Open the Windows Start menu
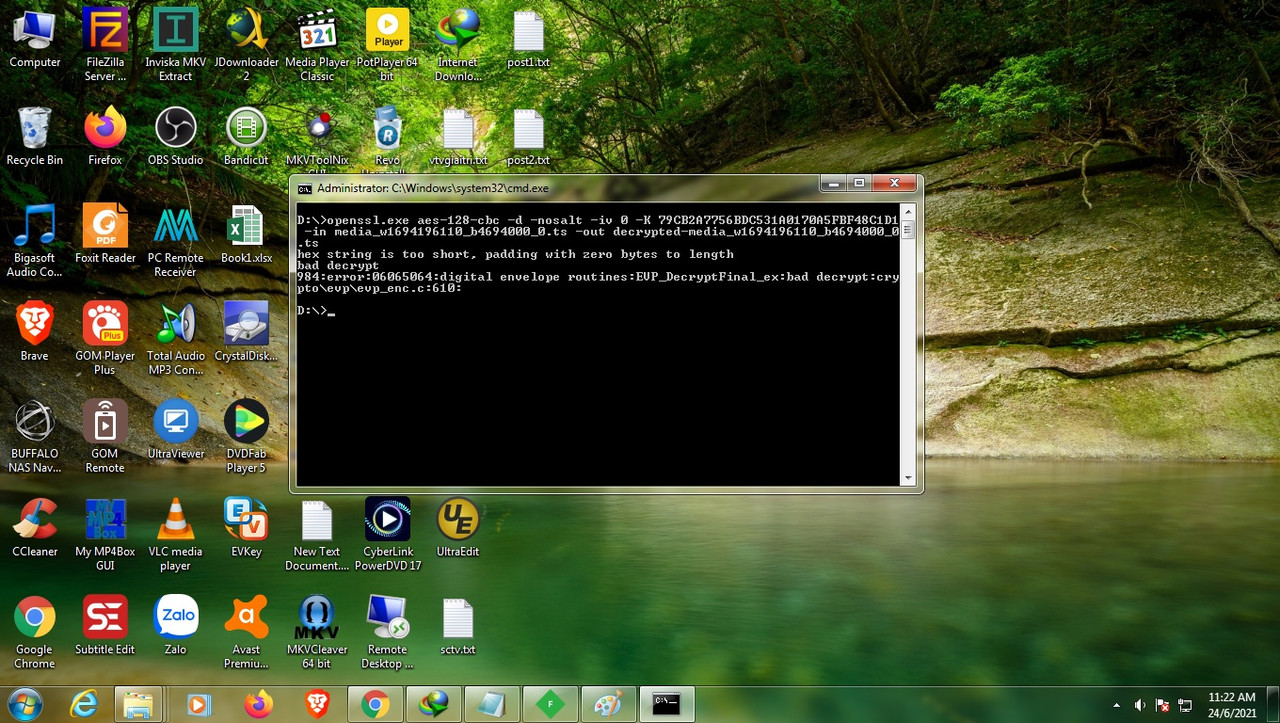The height and width of the screenshot is (723, 1280). [x=25, y=704]
